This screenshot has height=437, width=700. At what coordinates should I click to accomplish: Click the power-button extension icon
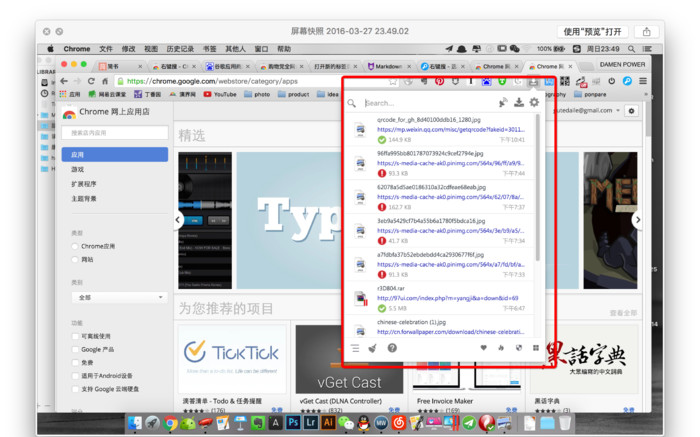612,81
